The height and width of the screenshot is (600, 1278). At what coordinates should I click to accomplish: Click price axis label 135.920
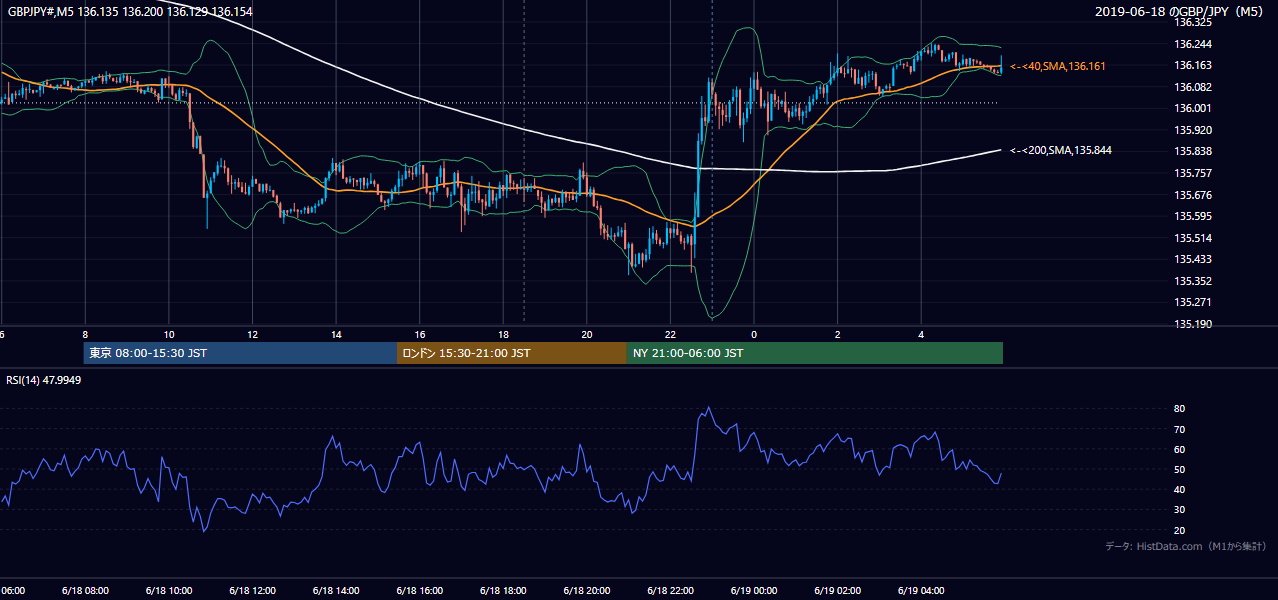click(1193, 130)
